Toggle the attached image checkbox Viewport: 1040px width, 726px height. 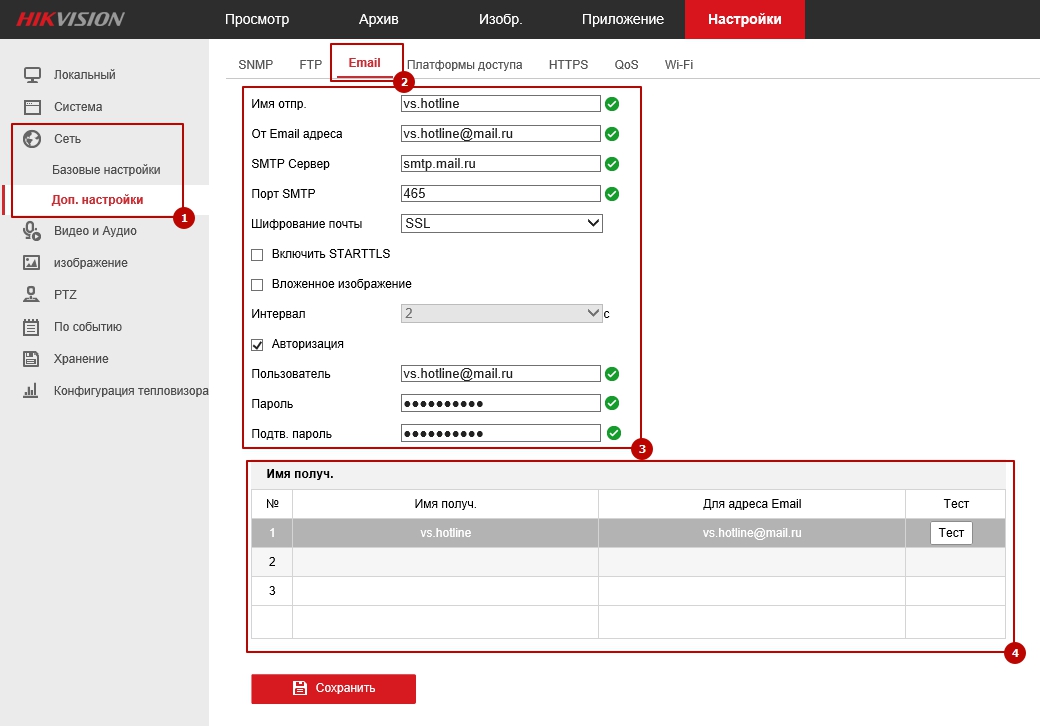pos(257,285)
